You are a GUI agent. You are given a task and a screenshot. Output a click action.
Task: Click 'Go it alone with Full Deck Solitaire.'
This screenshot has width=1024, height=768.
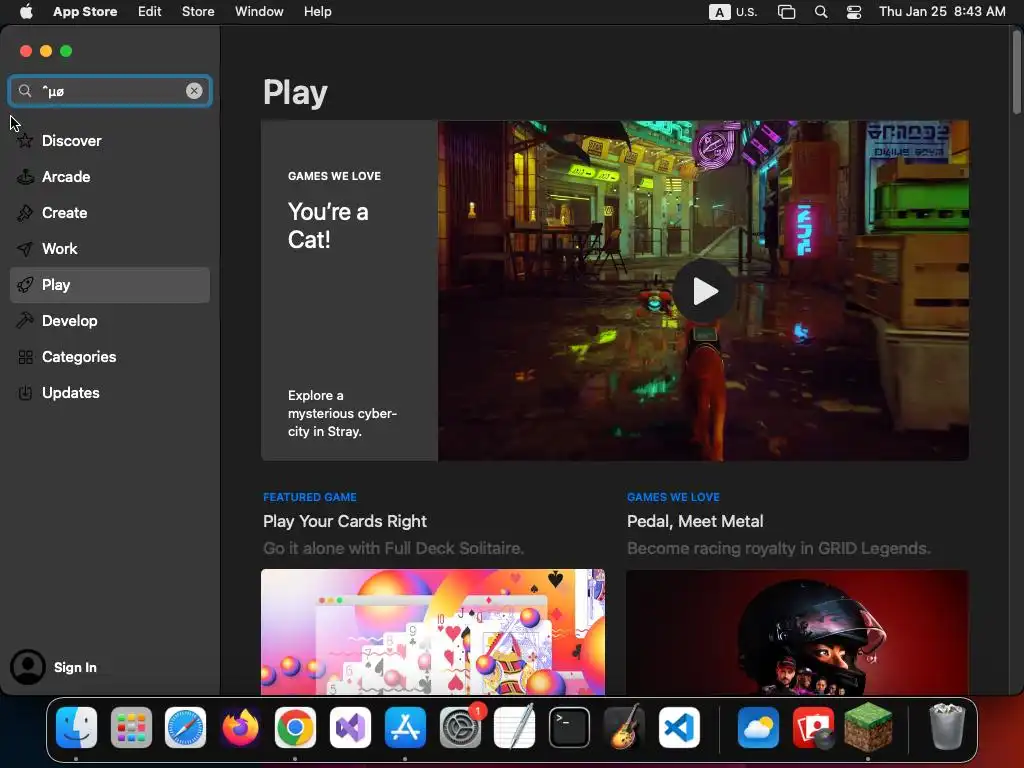point(393,548)
